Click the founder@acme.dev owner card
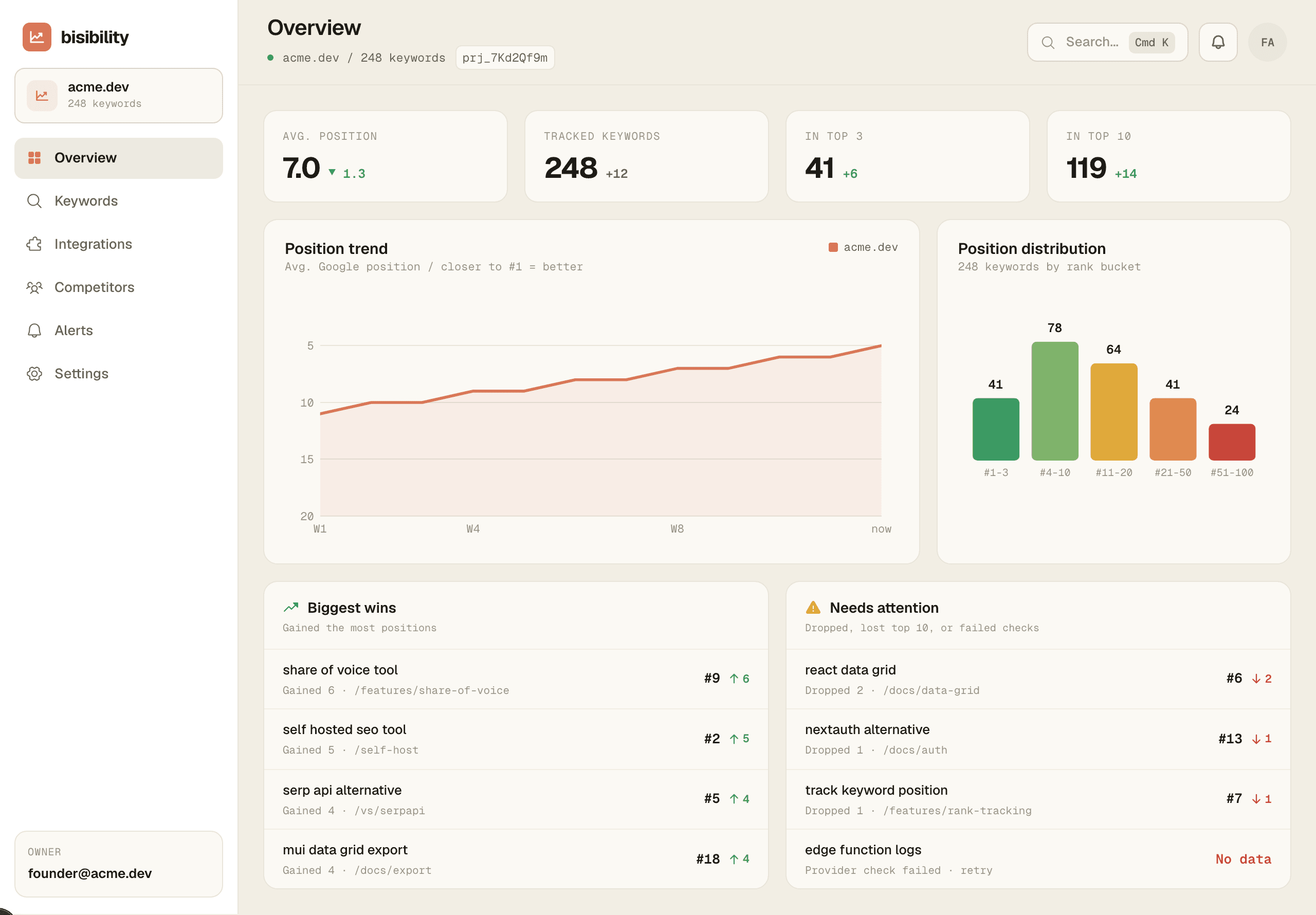 click(x=119, y=864)
